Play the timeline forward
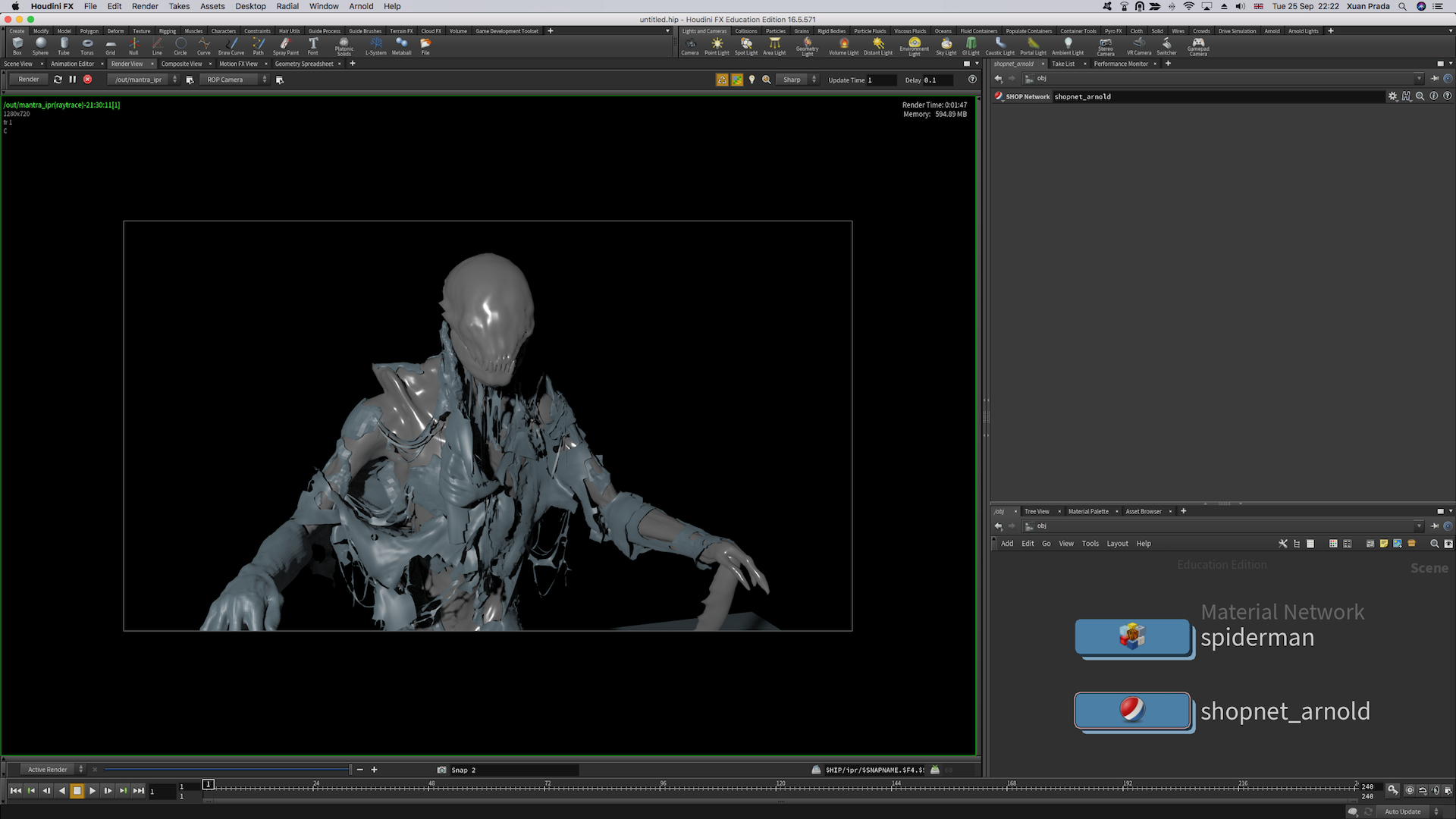This screenshot has width=1456, height=819. click(93, 791)
